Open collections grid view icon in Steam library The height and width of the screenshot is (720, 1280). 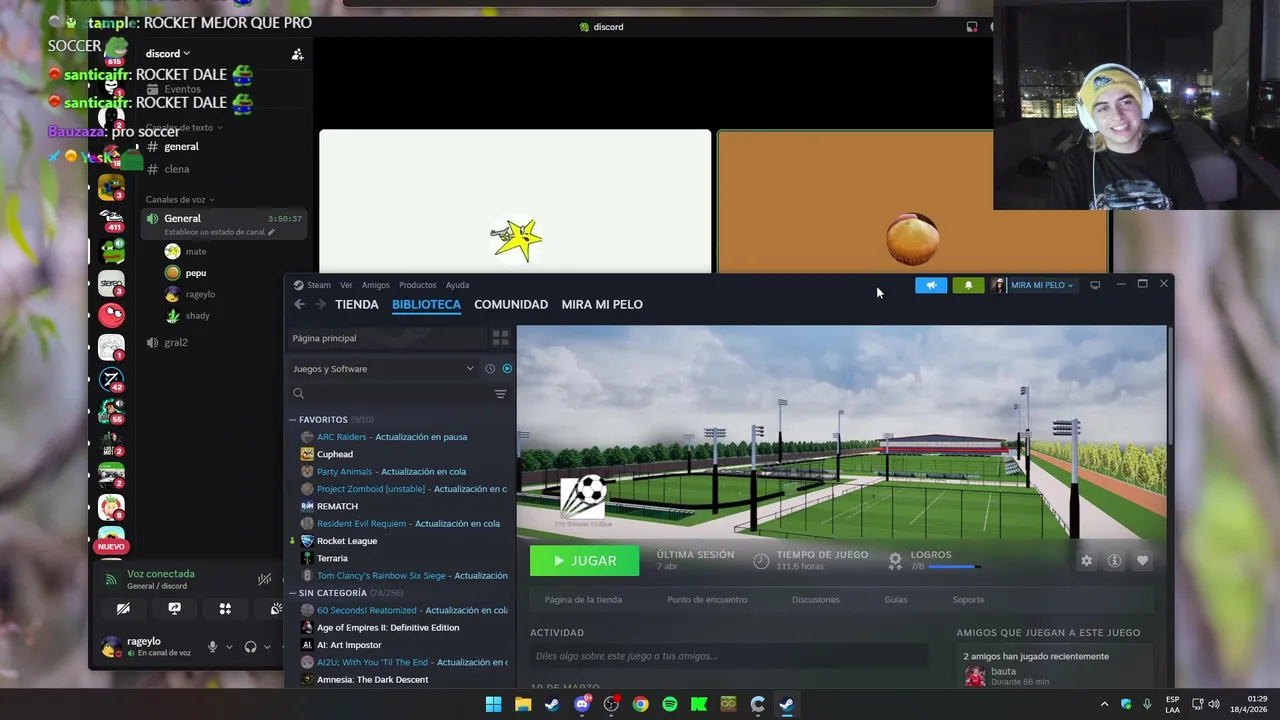(x=500, y=338)
